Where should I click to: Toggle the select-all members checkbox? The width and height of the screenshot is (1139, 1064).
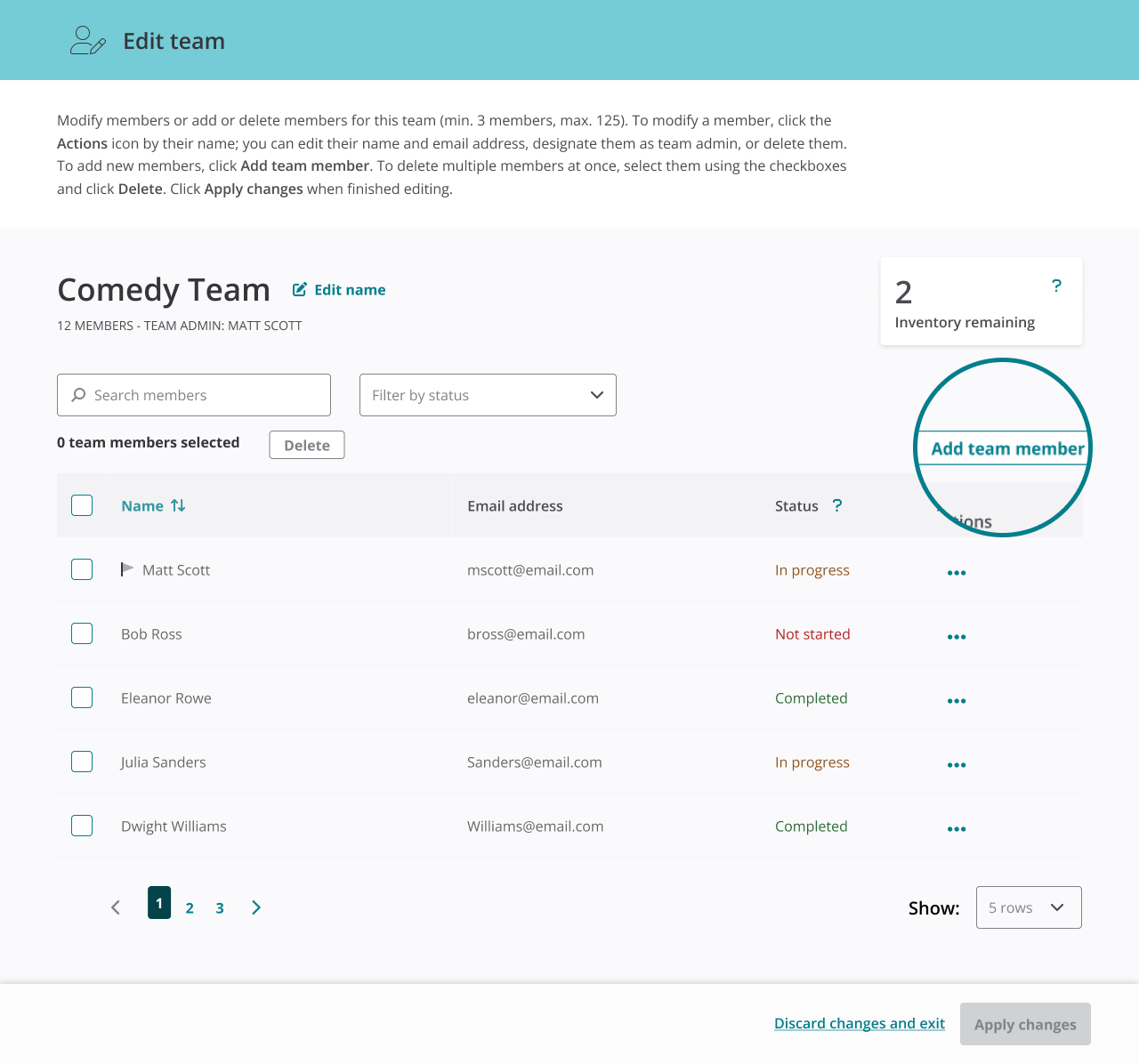coord(82,505)
